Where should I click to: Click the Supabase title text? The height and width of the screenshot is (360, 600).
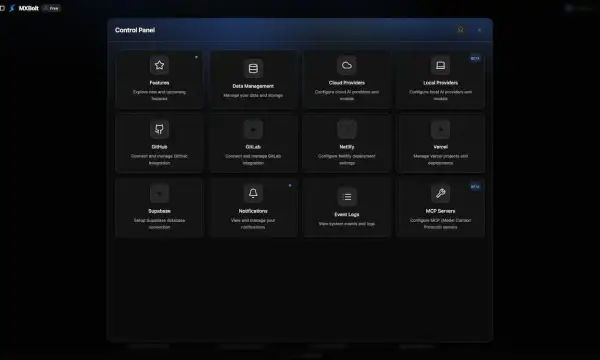(x=159, y=211)
